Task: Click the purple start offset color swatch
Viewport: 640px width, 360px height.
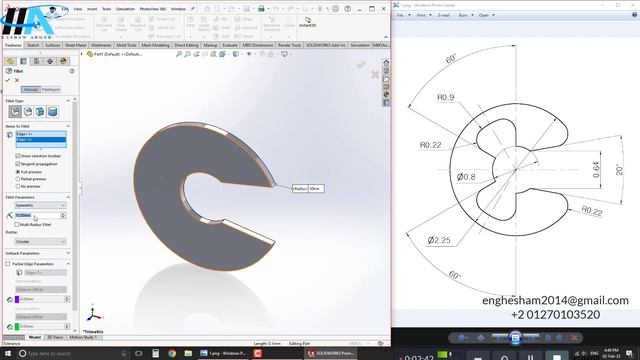Action: coord(17,299)
